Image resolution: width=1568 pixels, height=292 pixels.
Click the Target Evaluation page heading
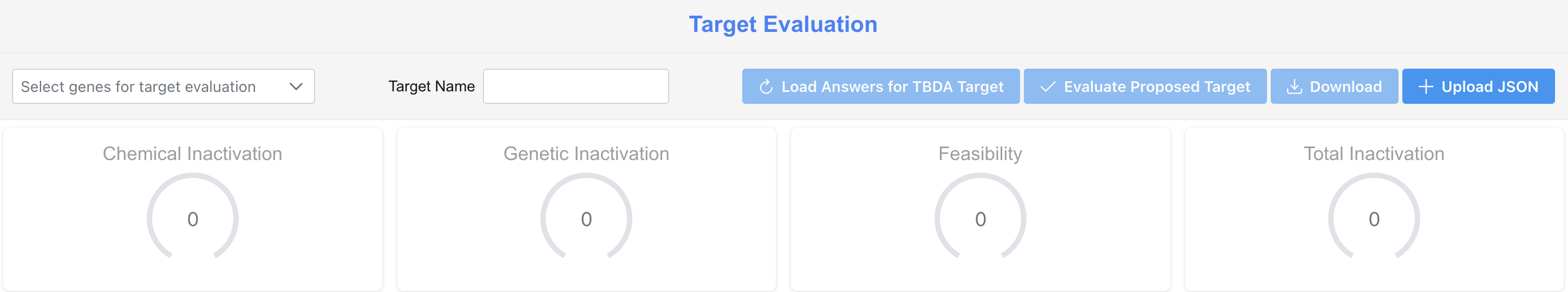point(783,24)
